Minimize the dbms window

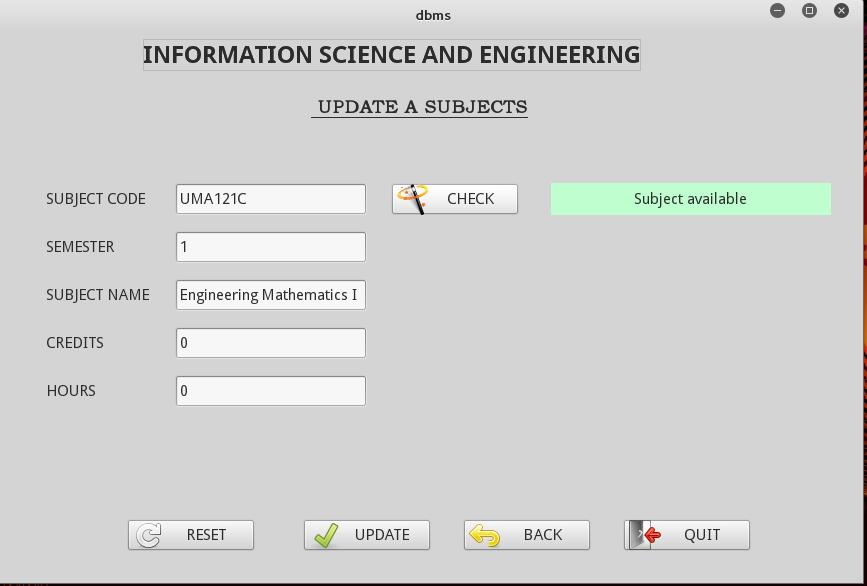[777, 11]
